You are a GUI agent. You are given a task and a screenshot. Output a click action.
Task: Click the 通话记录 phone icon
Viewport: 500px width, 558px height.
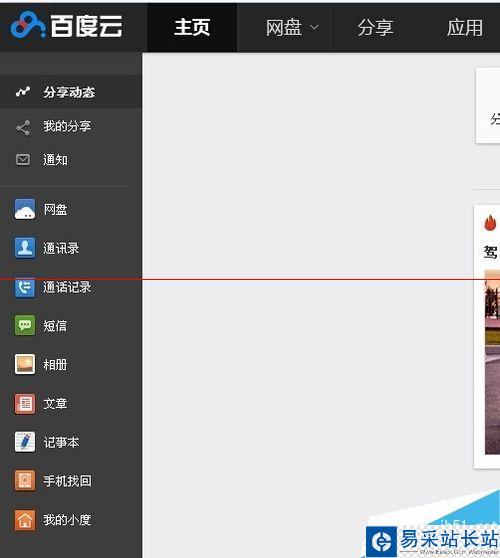tap(25, 287)
